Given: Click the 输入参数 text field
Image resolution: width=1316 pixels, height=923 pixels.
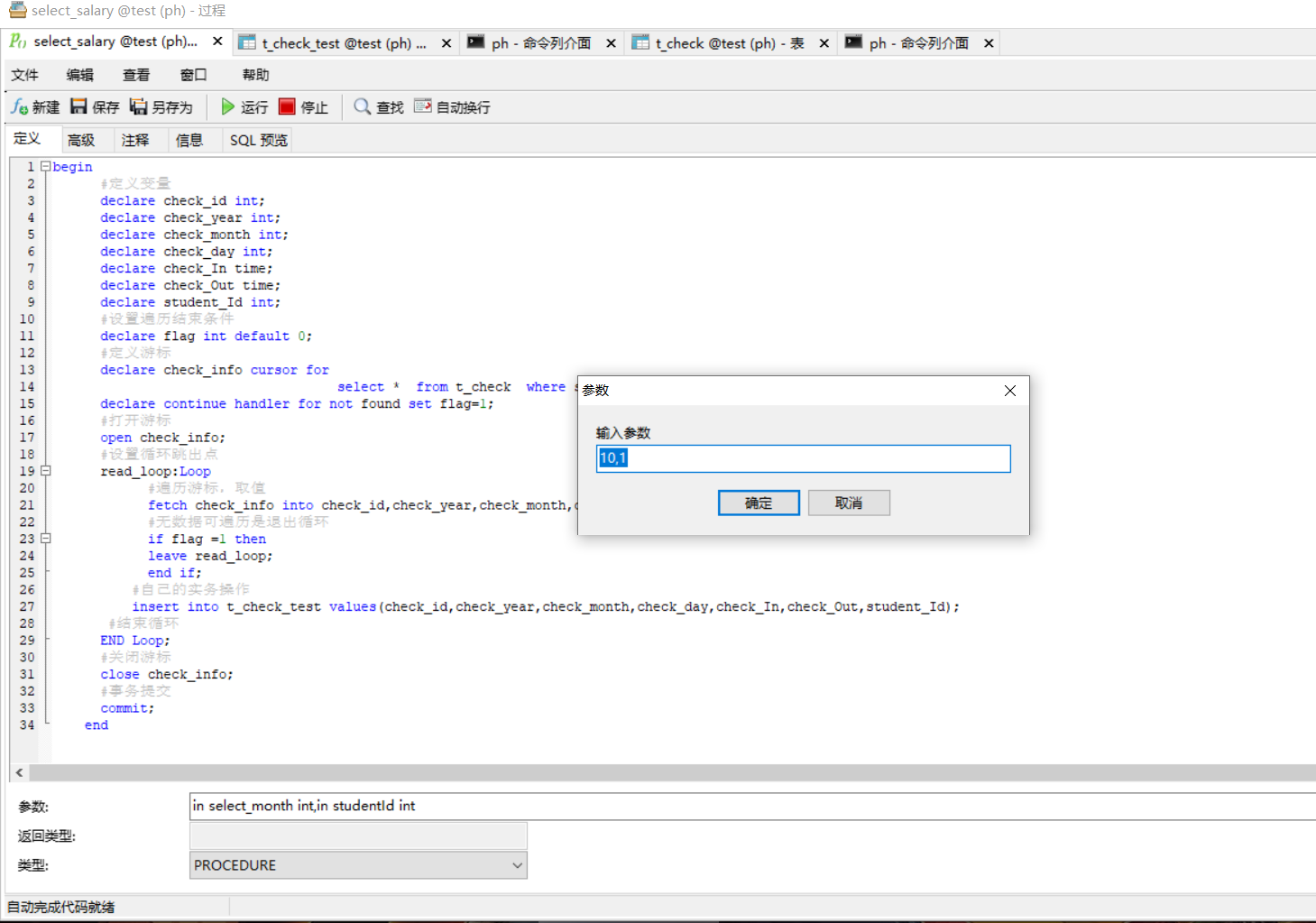Looking at the screenshot, I should click(803, 458).
